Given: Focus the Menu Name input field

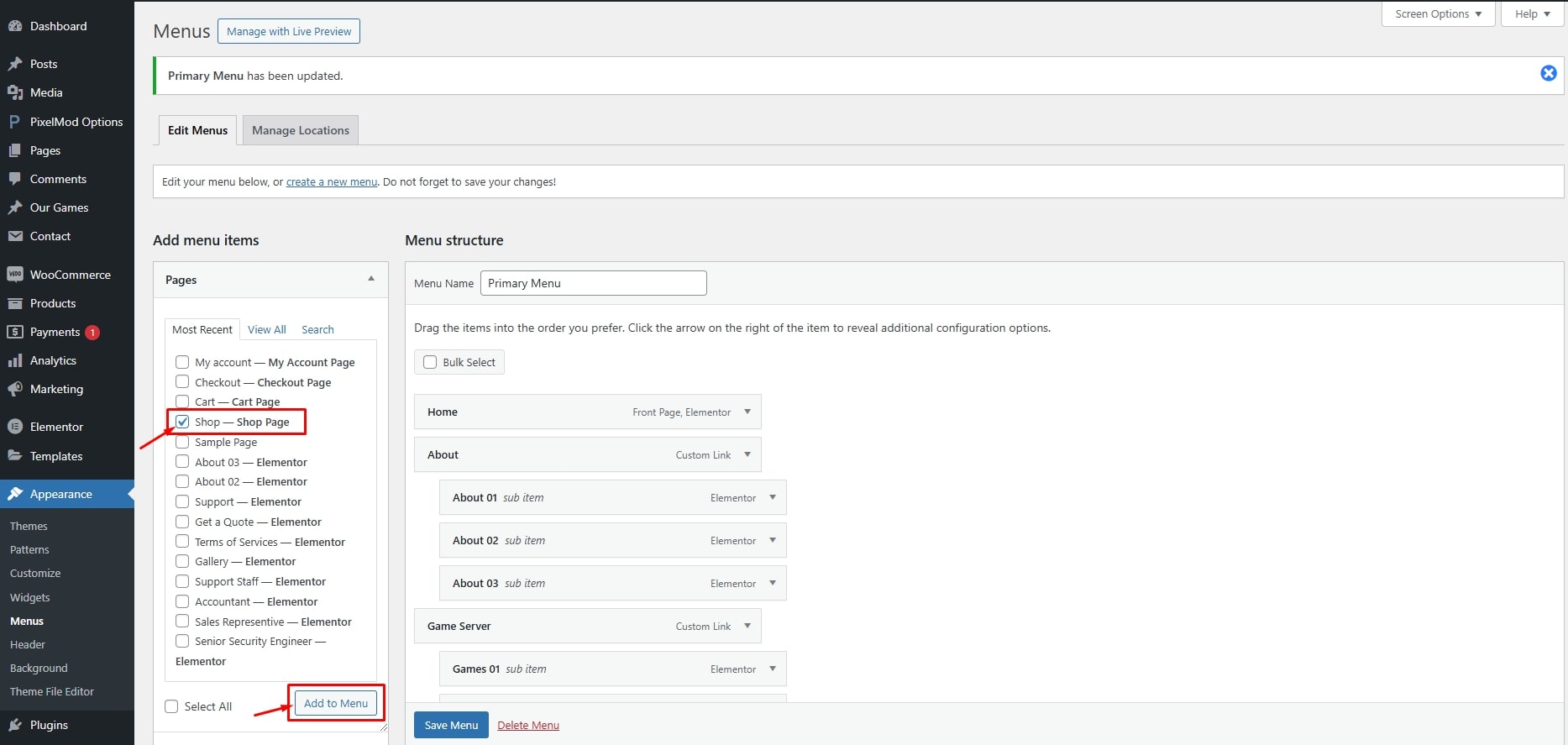Looking at the screenshot, I should (594, 283).
